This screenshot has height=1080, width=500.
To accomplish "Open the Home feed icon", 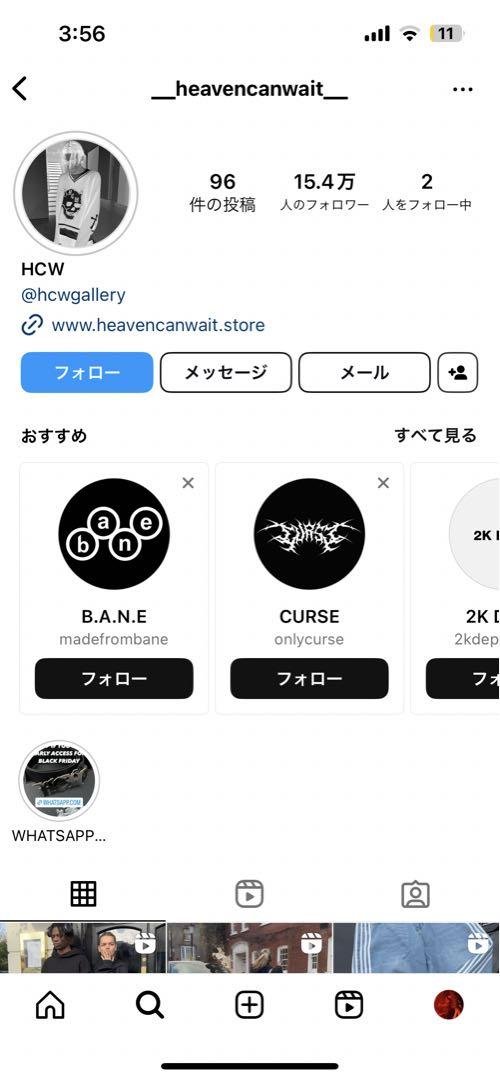I will coord(50,1006).
